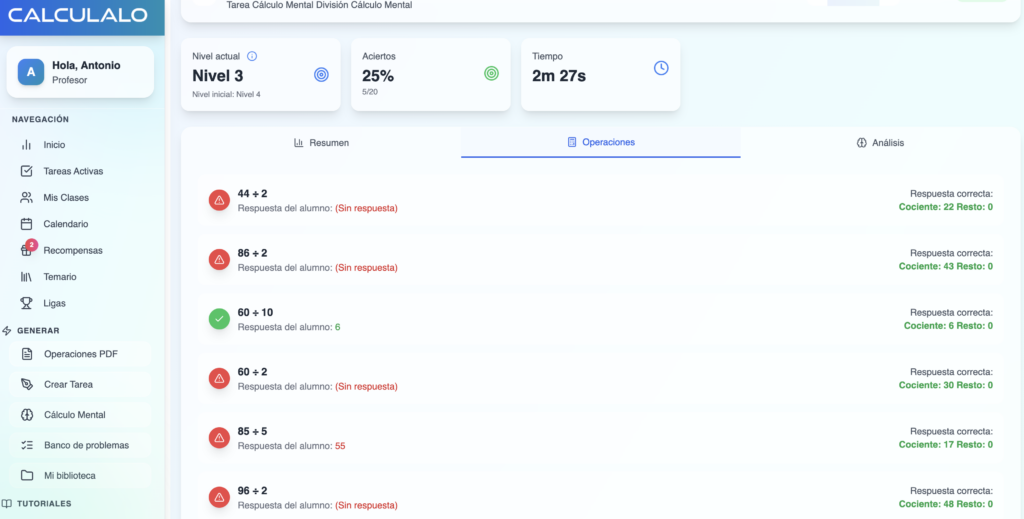The height and width of the screenshot is (519, 1024).
Task: Click the 86 ÷ 2 operation text
Action: point(252,253)
